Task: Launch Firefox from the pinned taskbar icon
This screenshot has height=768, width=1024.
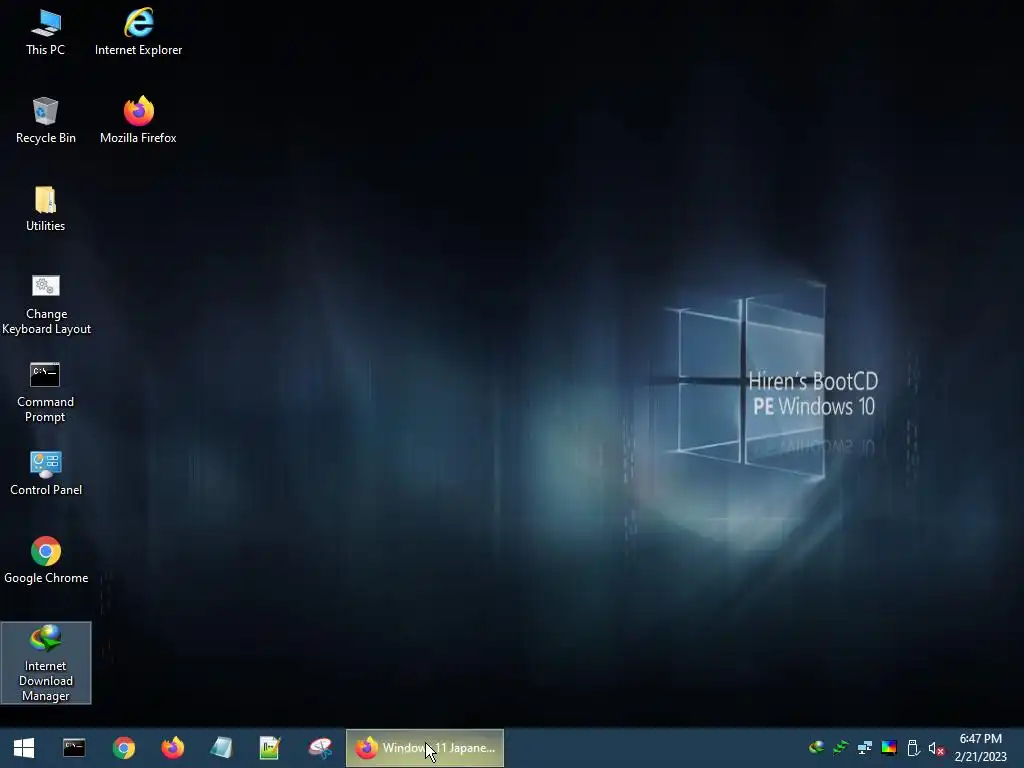Action: [x=172, y=748]
